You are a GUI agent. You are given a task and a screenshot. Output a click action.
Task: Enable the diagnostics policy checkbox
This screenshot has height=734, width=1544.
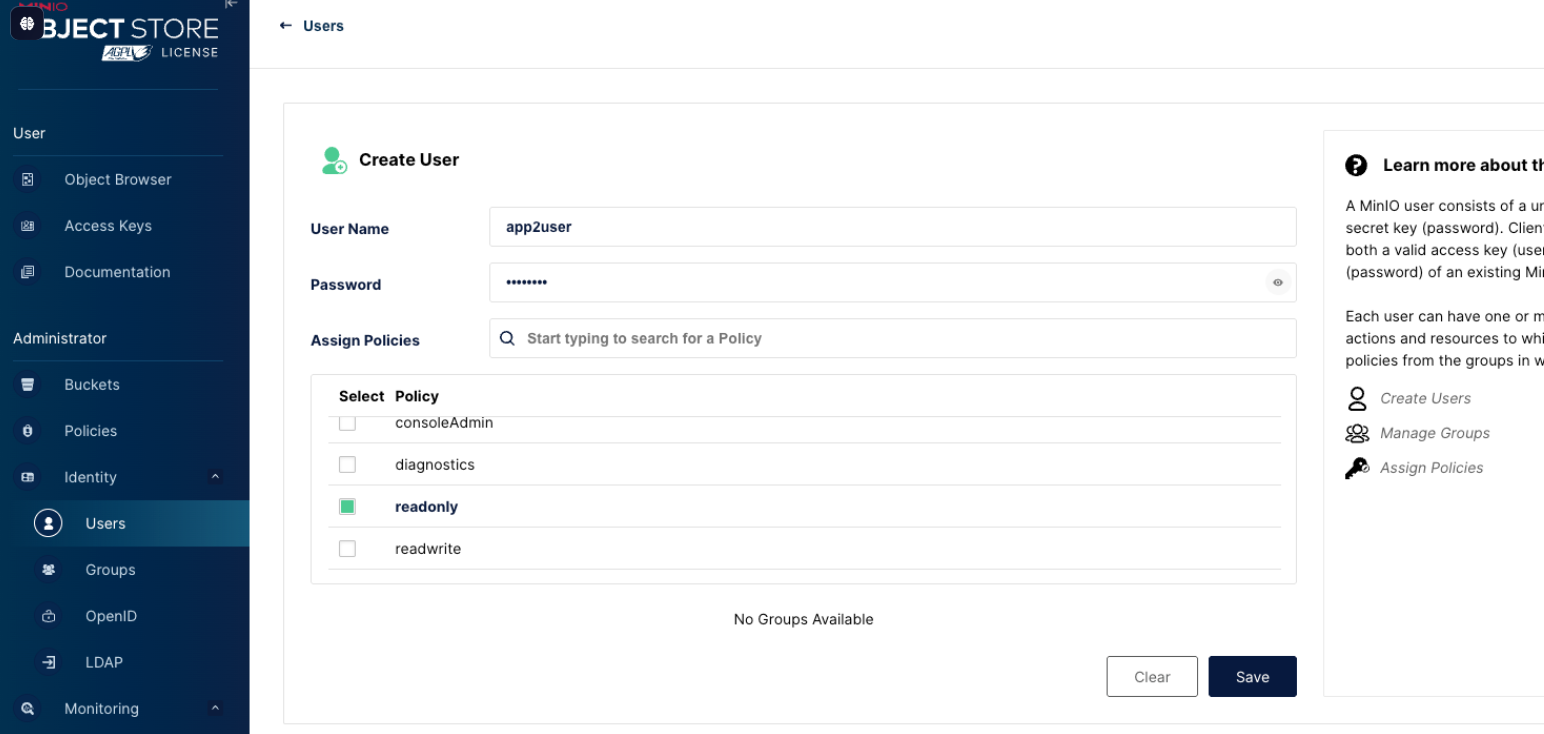pyautogui.click(x=347, y=465)
